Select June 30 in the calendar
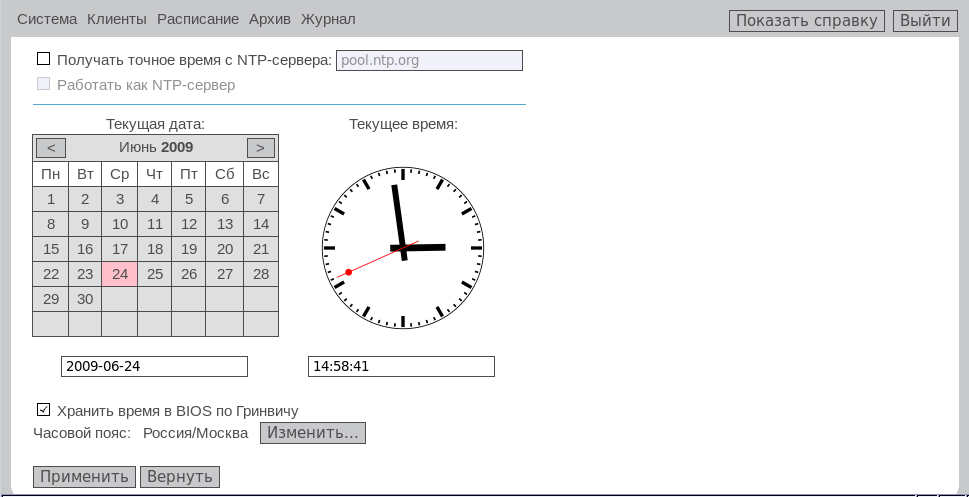Image resolution: width=969 pixels, height=497 pixels. [x=85, y=299]
